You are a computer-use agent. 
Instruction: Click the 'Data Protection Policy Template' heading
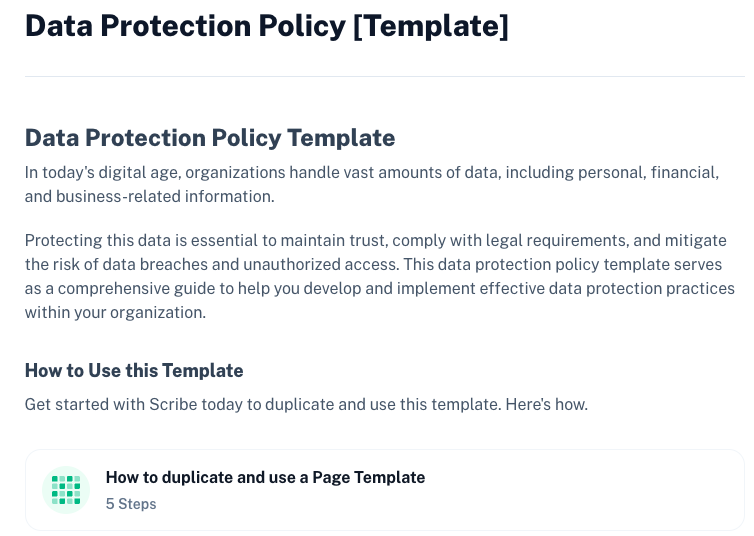[210, 138]
